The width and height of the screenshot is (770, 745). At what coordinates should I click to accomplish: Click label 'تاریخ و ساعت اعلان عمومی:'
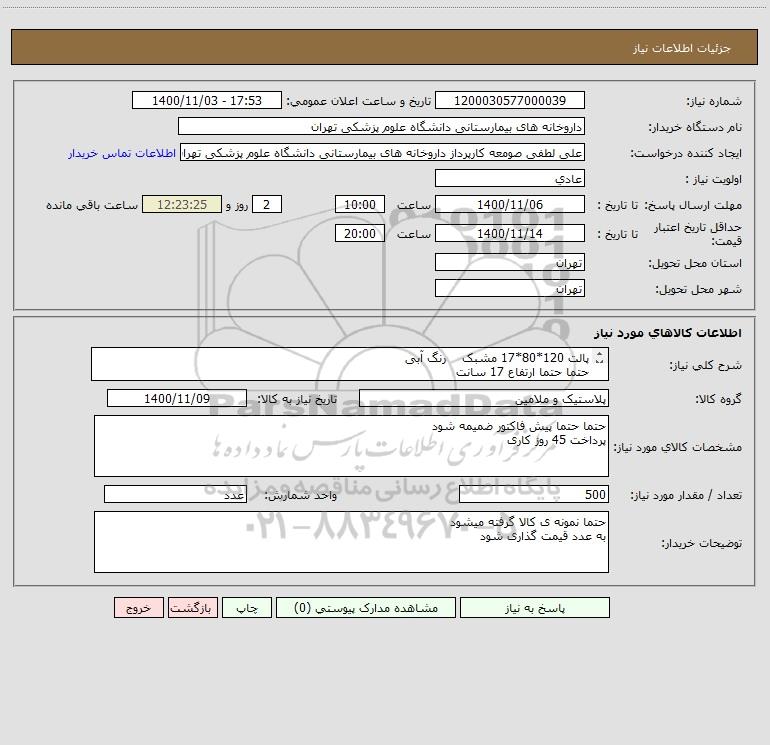click(359, 101)
